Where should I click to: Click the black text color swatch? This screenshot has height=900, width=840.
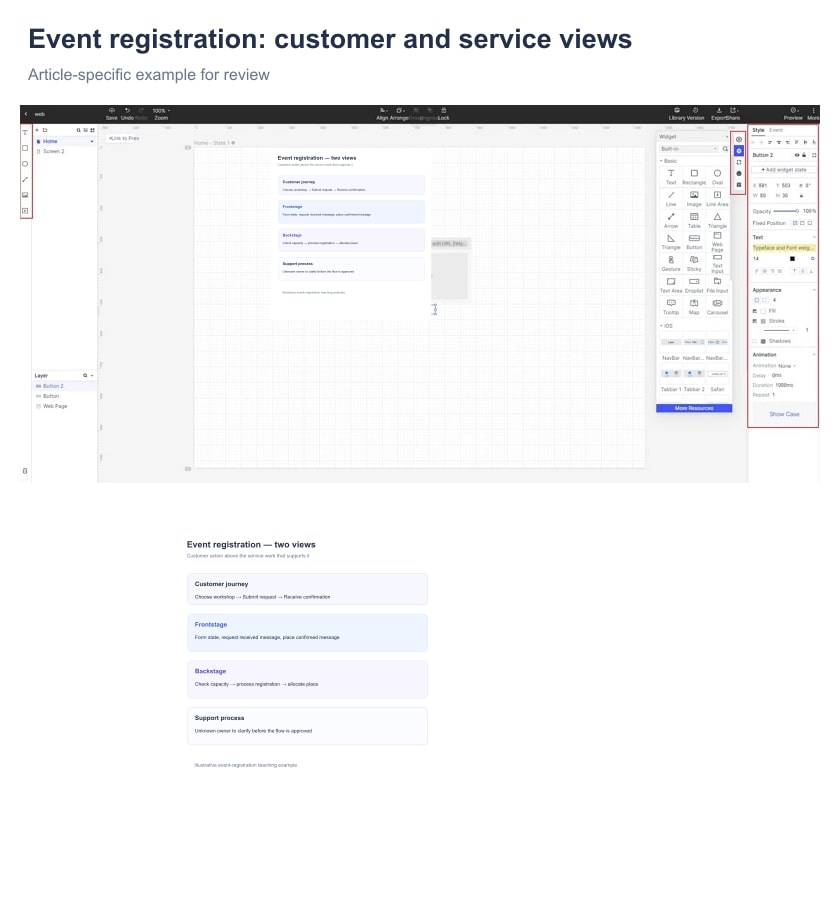click(x=792, y=259)
